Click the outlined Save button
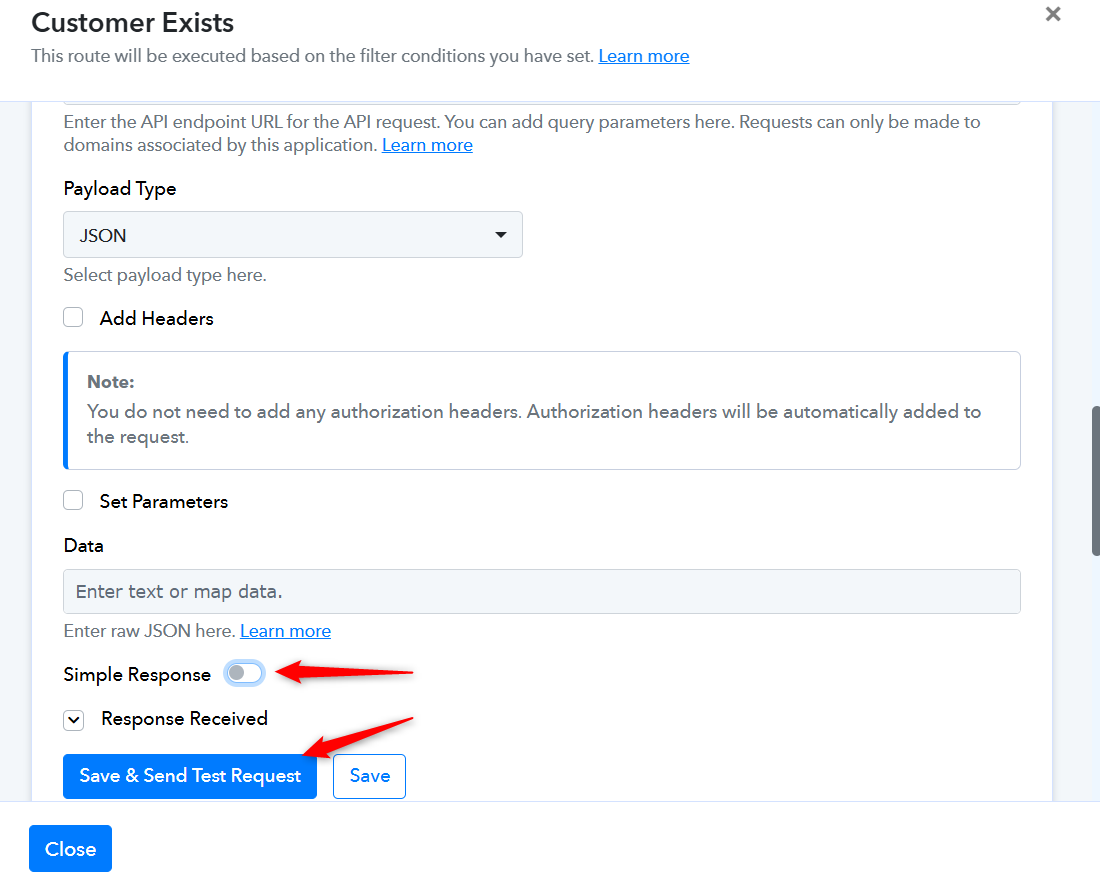The width and height of the screenshot is (1100, 879). 370,776
